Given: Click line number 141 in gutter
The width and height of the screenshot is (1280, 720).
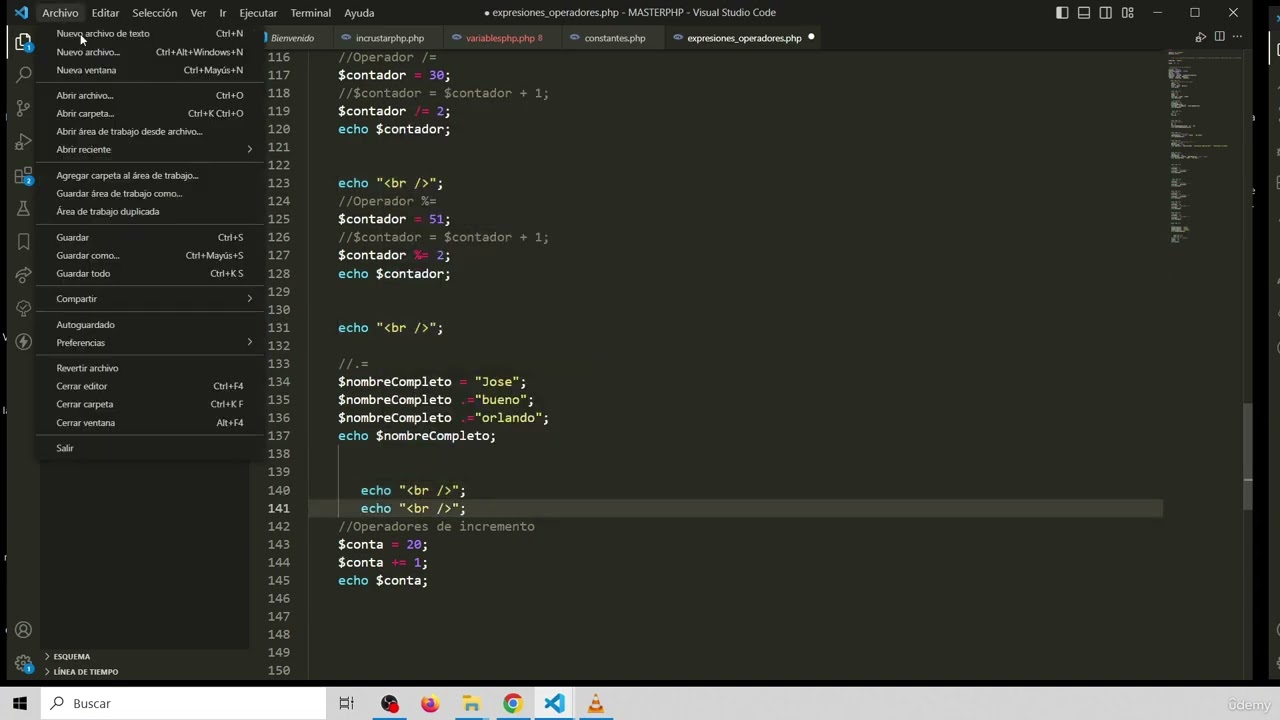Looking at the screenshot, I should pyautogui.click(x=278, y=508).
